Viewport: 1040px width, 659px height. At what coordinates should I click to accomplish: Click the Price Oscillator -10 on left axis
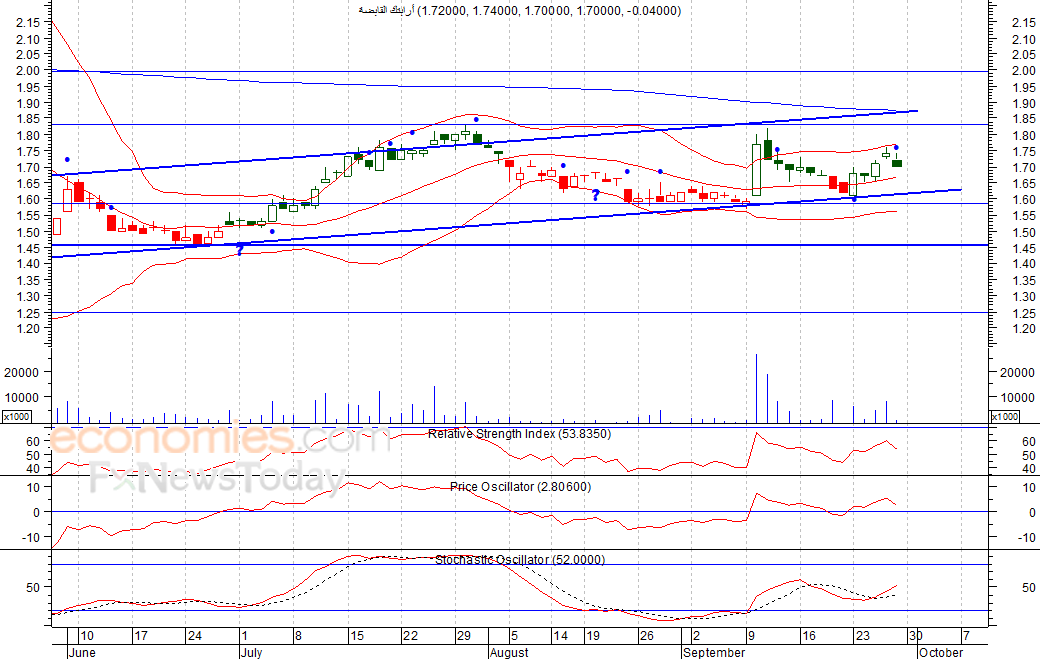[31, 538]
